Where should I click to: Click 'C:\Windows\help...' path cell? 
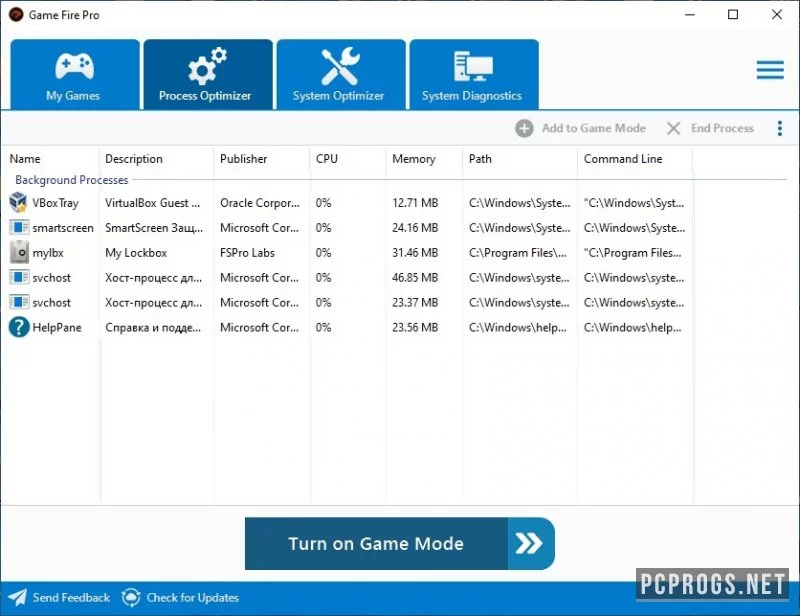(x=518, y=328)
